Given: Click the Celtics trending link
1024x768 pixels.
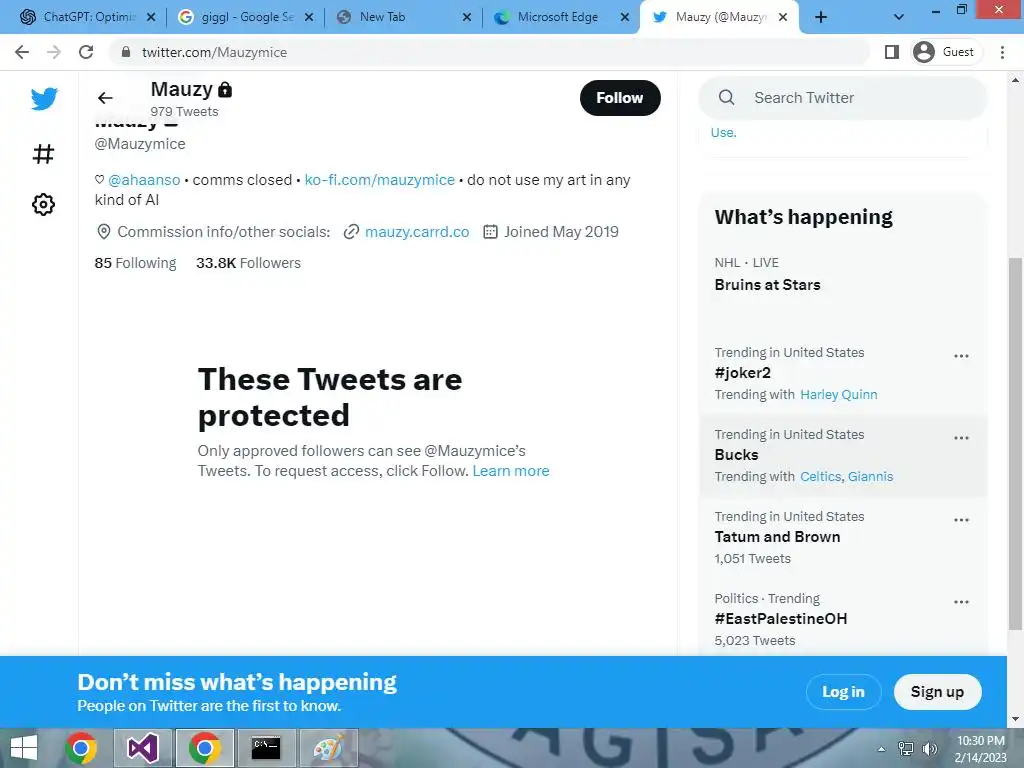Looking at the screenshot, I should (820, 477).
